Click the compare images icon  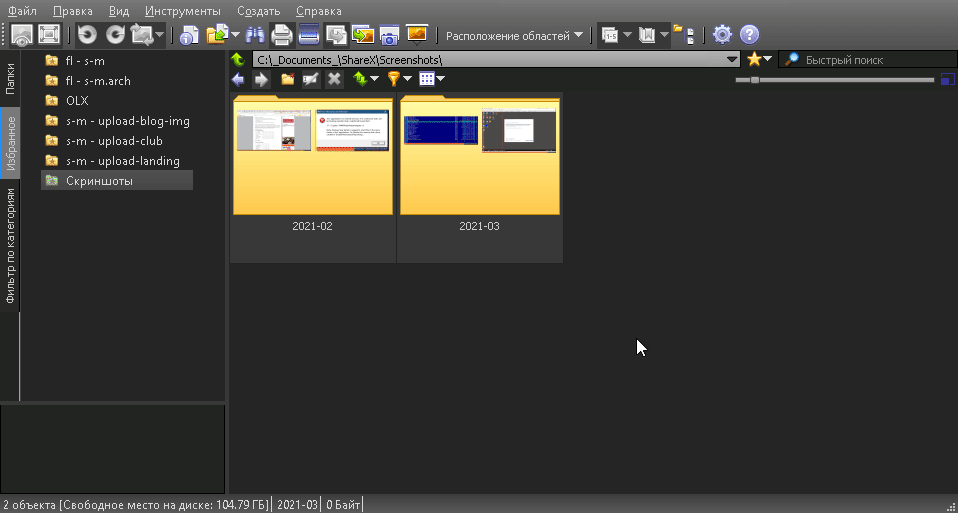point(363,35)
